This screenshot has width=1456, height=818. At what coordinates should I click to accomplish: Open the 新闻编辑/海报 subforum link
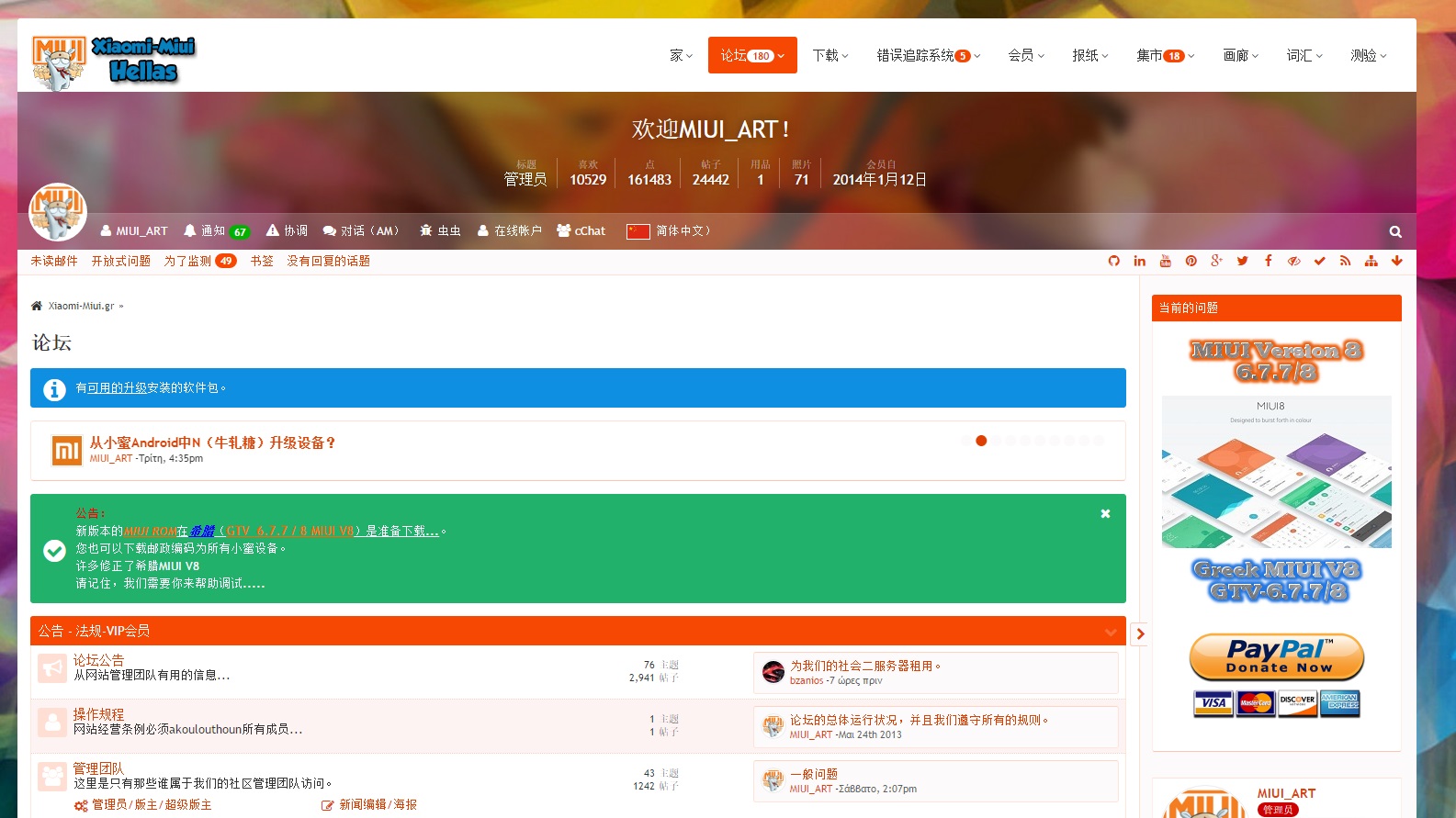pyautogui.click(x=378, y=805)
